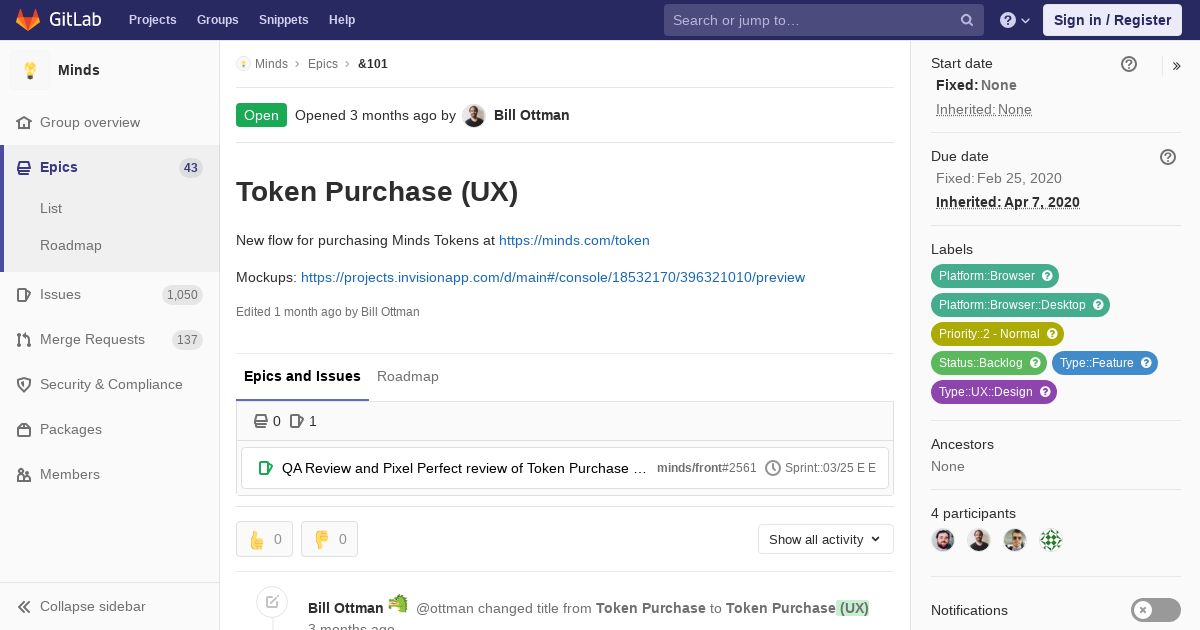Screen dimensions: 1200x630
Task: Collapse sidebar using bottom-left control
Action: pyautogui.click(x=92, y=606)
